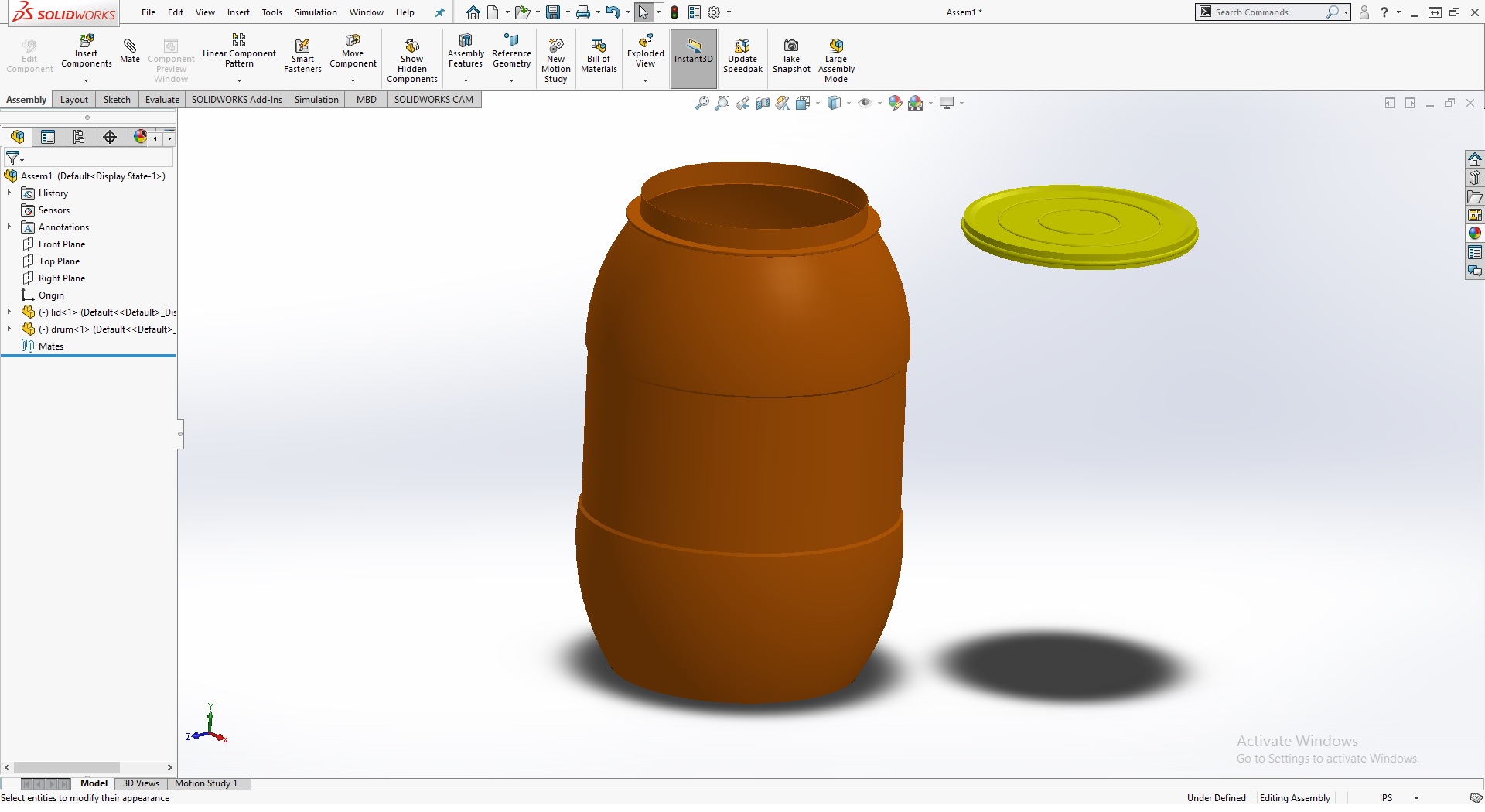Open Appearances panel in right task pane
This screenshot has height=812, width=1485.
point(1475,234)
